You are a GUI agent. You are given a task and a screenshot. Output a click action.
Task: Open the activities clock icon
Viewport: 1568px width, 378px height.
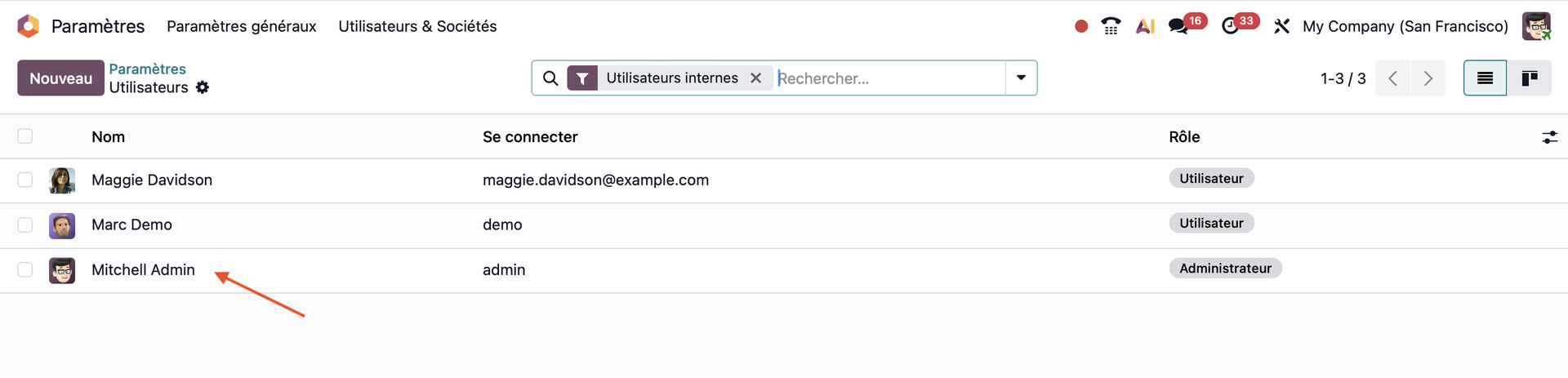coord(1231,26)
